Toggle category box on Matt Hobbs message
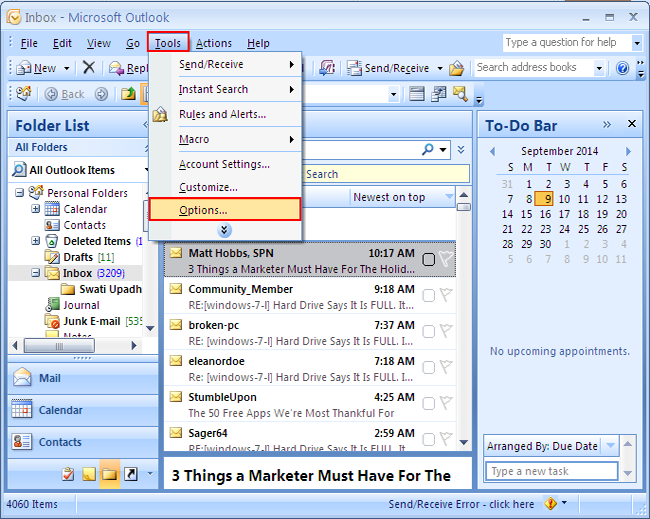The height and width of the screenshot is (519, 650). (429, 260)
